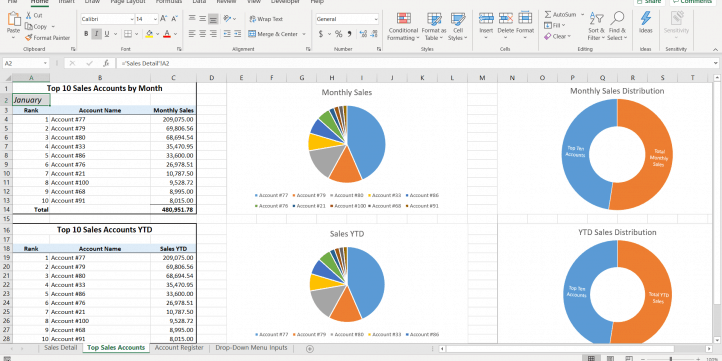Viewport: 722px width, 361px height.
Task: Toggle Italic formatting
Action: coord(97,34)
